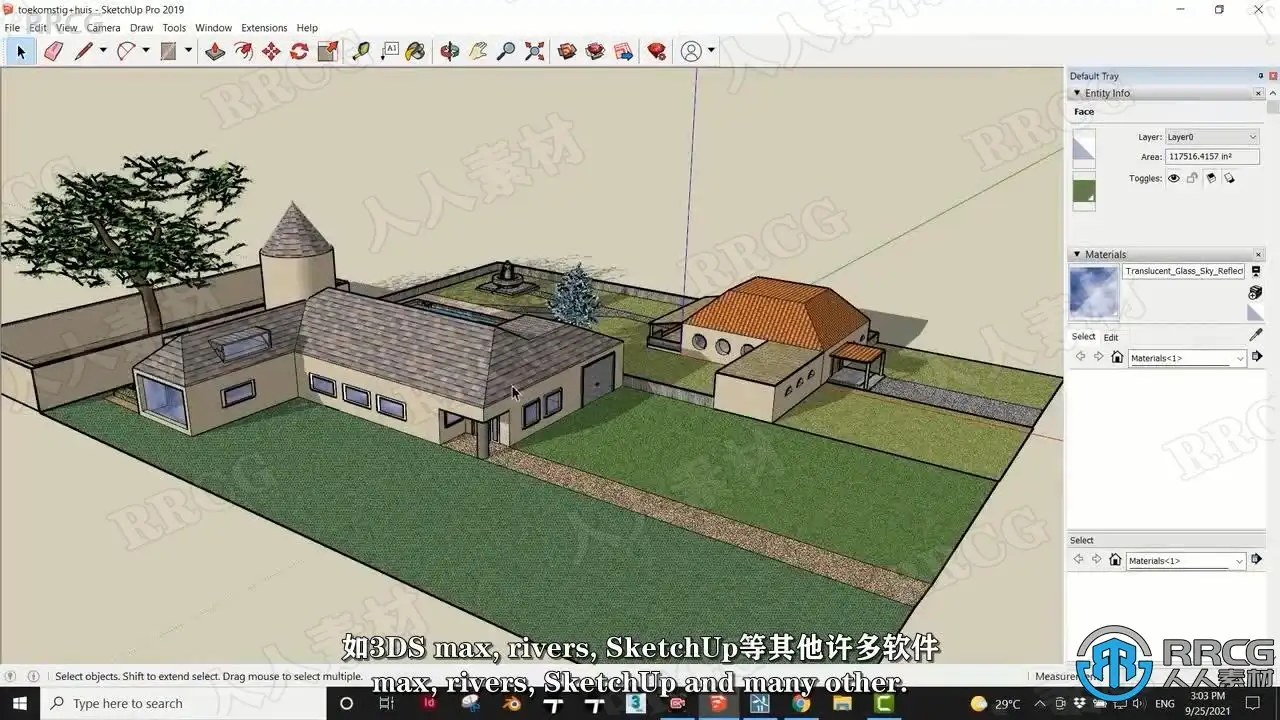The width and height of the screenshot is (1280, 720).
Task: Pick the Sample Paint eyedropper
Action: [1256, 334]
